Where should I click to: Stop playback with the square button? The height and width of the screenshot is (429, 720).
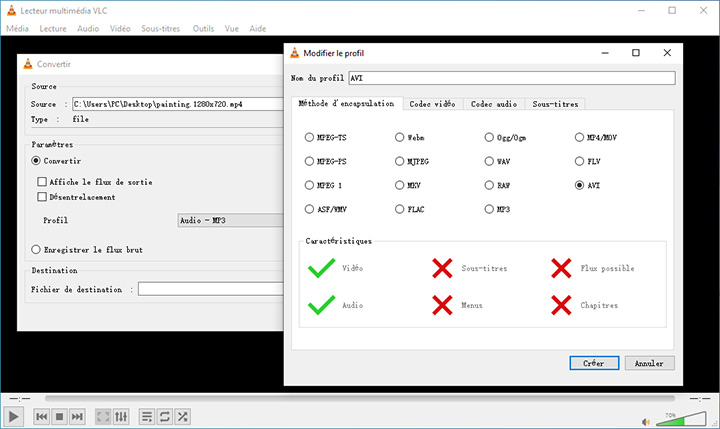[59, 417]
